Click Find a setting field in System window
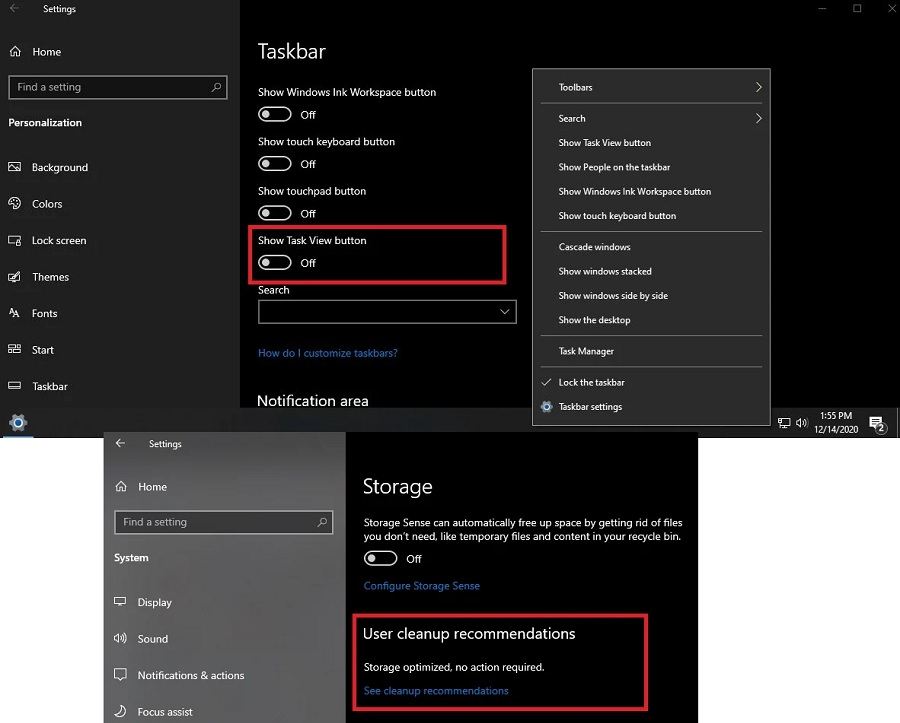The image size is (900, 723). (x=224, y=522)
